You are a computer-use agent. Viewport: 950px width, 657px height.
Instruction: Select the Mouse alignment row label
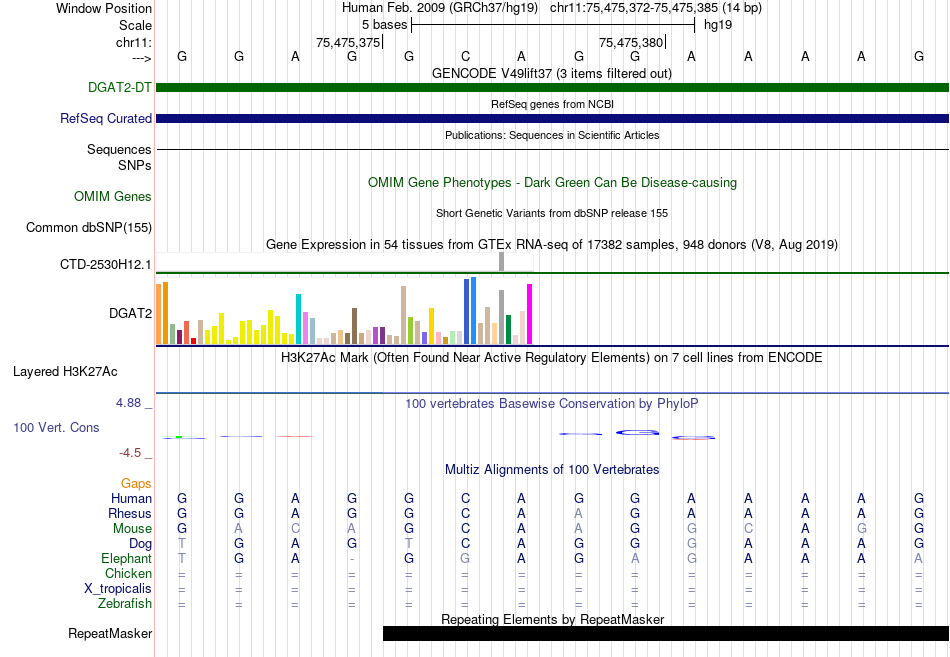point(132,529)
